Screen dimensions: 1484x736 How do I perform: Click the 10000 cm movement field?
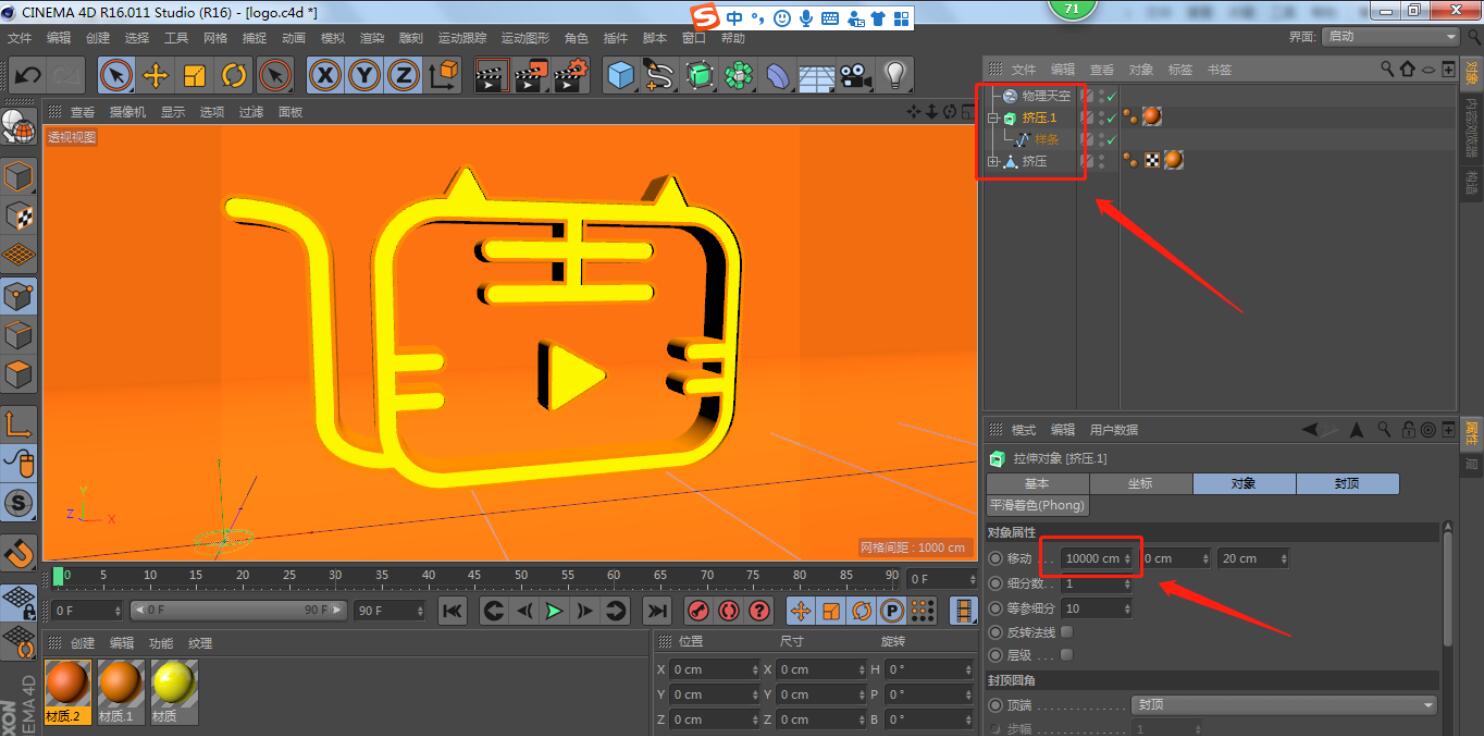(x=1098, y=559)
